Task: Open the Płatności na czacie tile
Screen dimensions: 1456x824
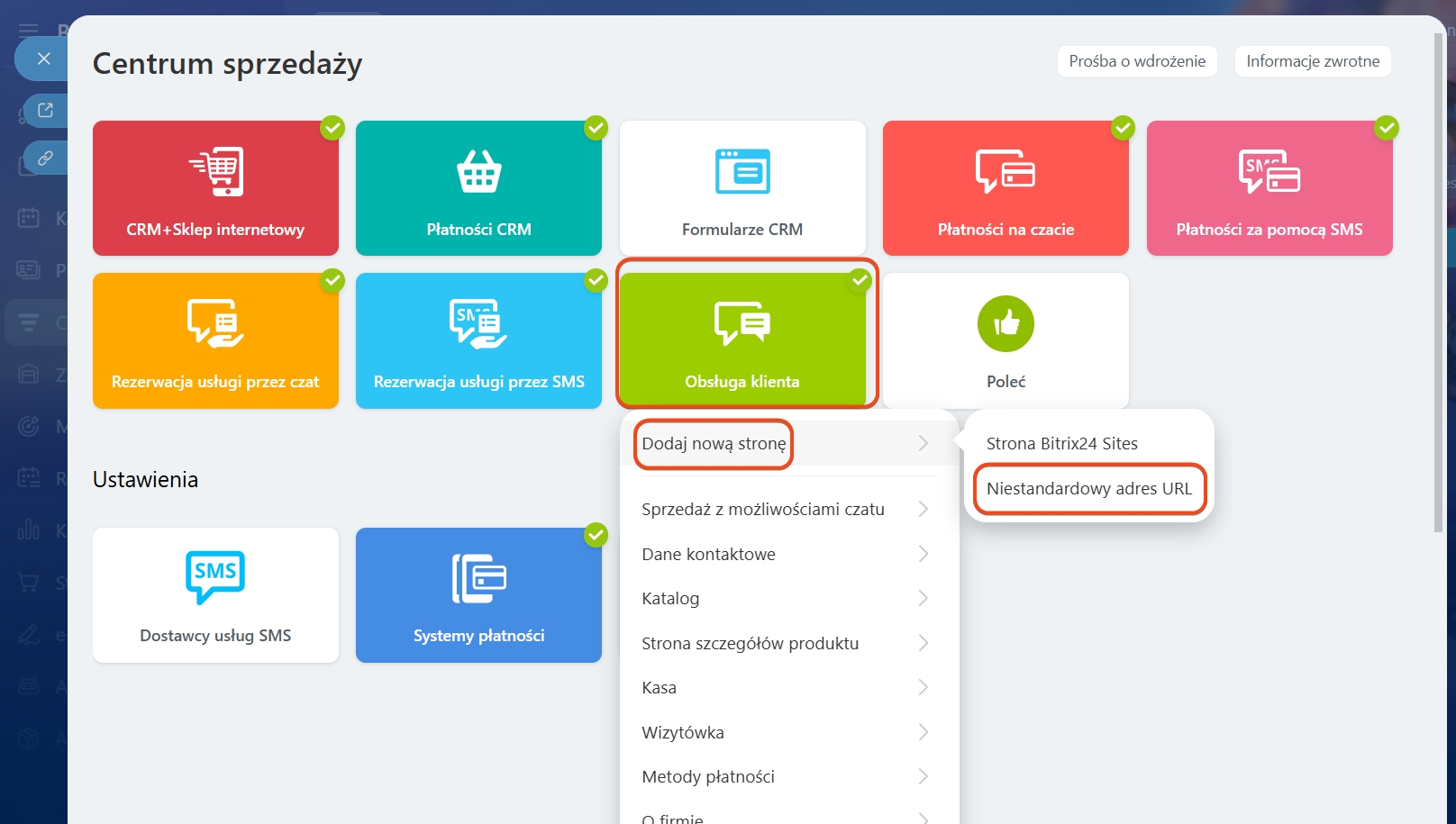Action: (x=1006, y=188)
